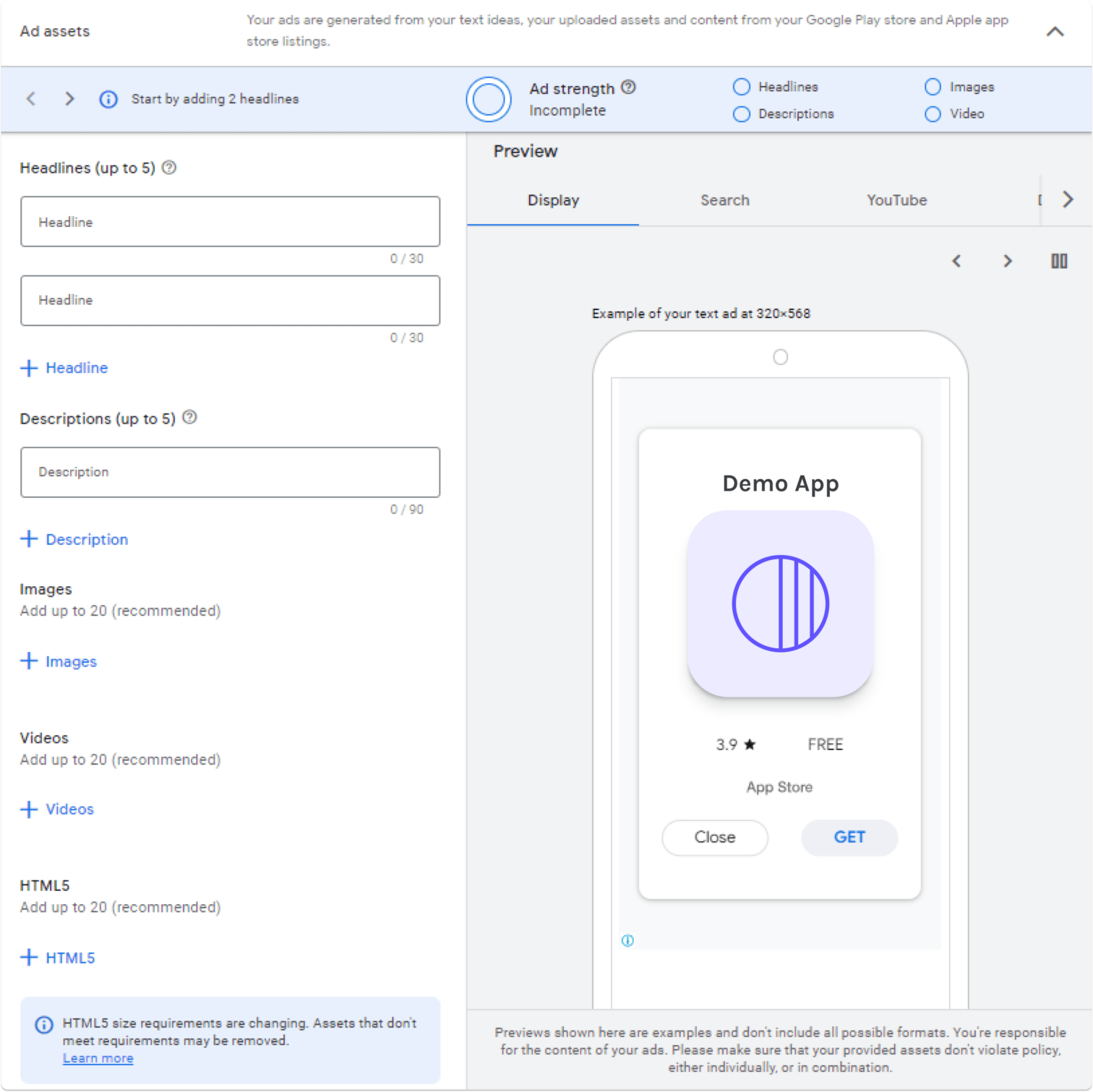The width and height of the screenshot is (1093, 1092).
Task: Click the help icon beside "Descriptions (up to 5)"
Action: [189, 417]
